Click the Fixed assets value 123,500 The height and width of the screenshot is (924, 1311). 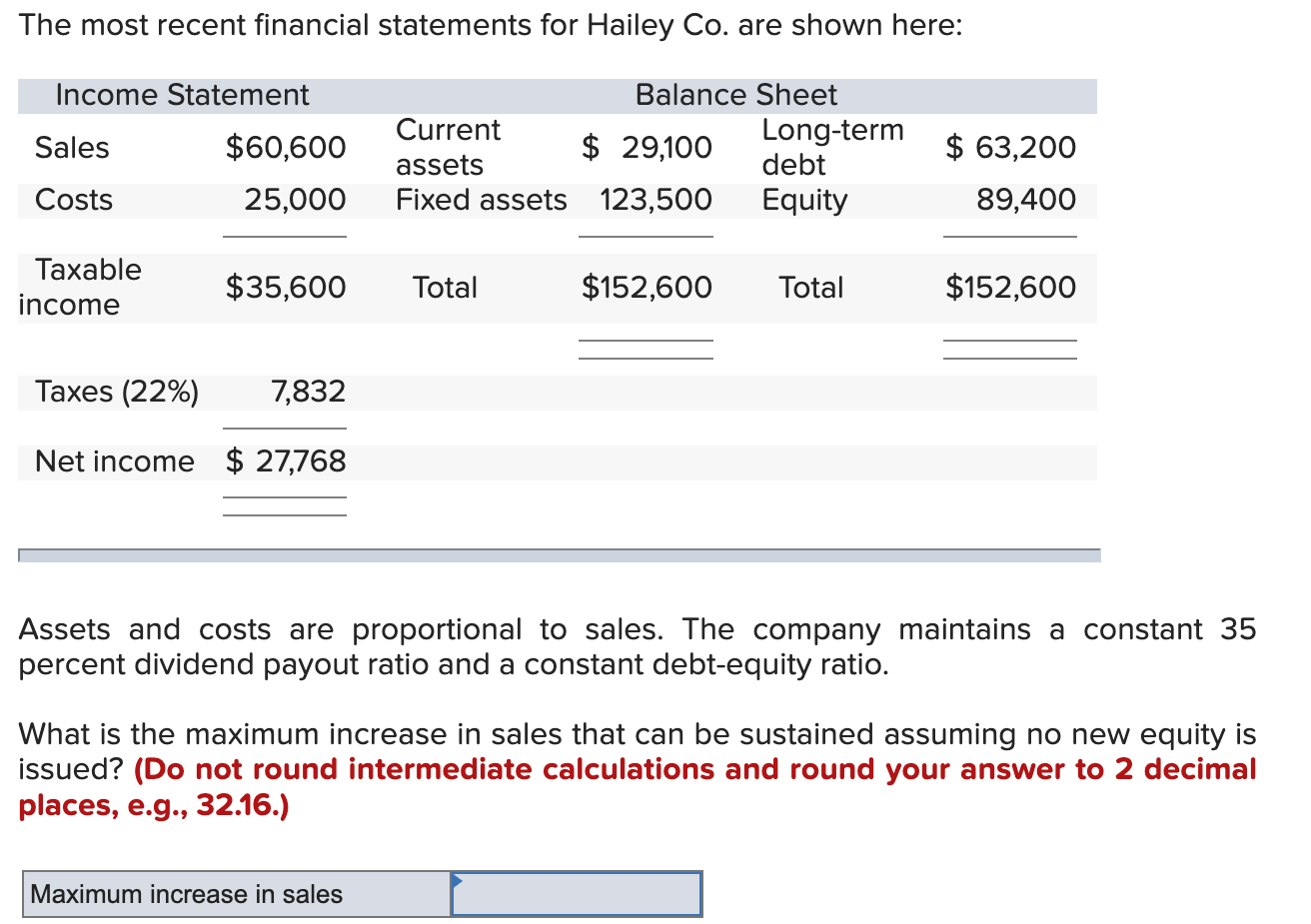(x=655, y=200)
